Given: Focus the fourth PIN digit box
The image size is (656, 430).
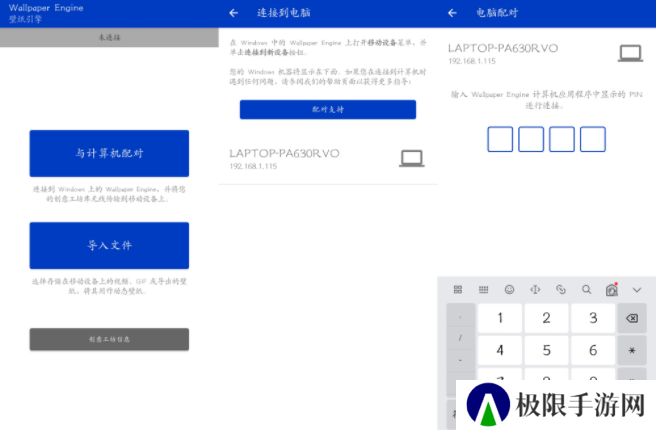Looking at the screenshot, I should tap(592, 139).
